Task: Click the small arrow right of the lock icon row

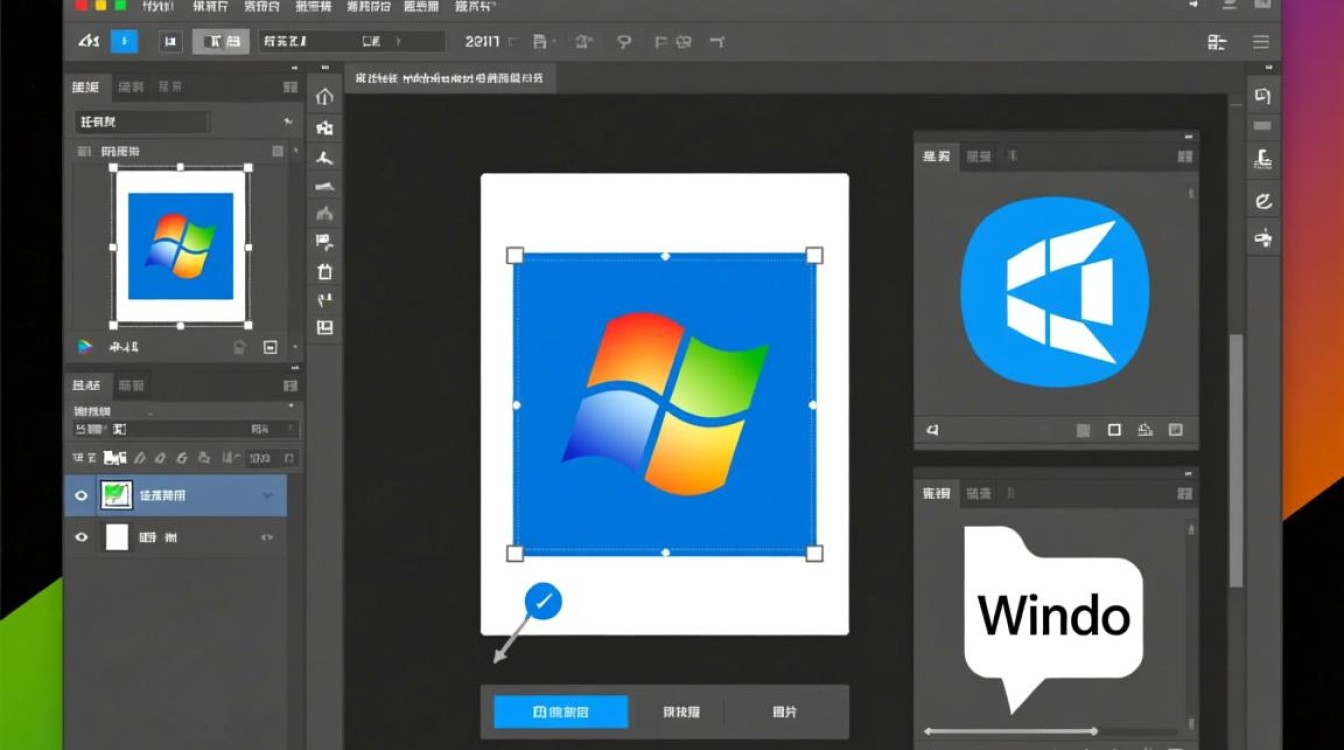Action: click(x=294, y=347)
